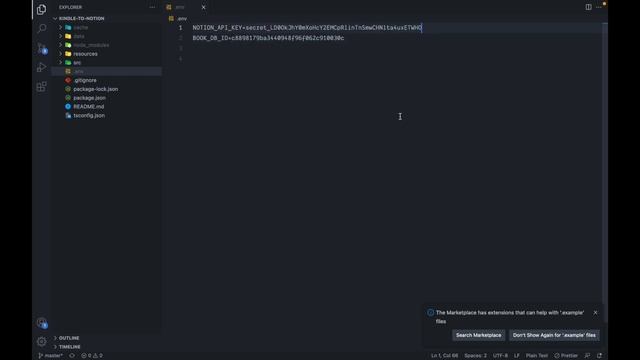Image resolution: width=640 pixels, height=360 pixels.
Task: Expand the src folder chevron
Action: pos(60,62)
